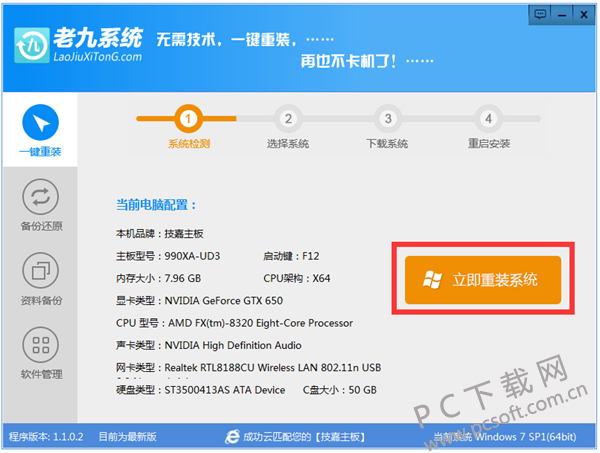Click the LaoJiuXiTonG.com website text
600x453 pixels.
pos(98,57)
